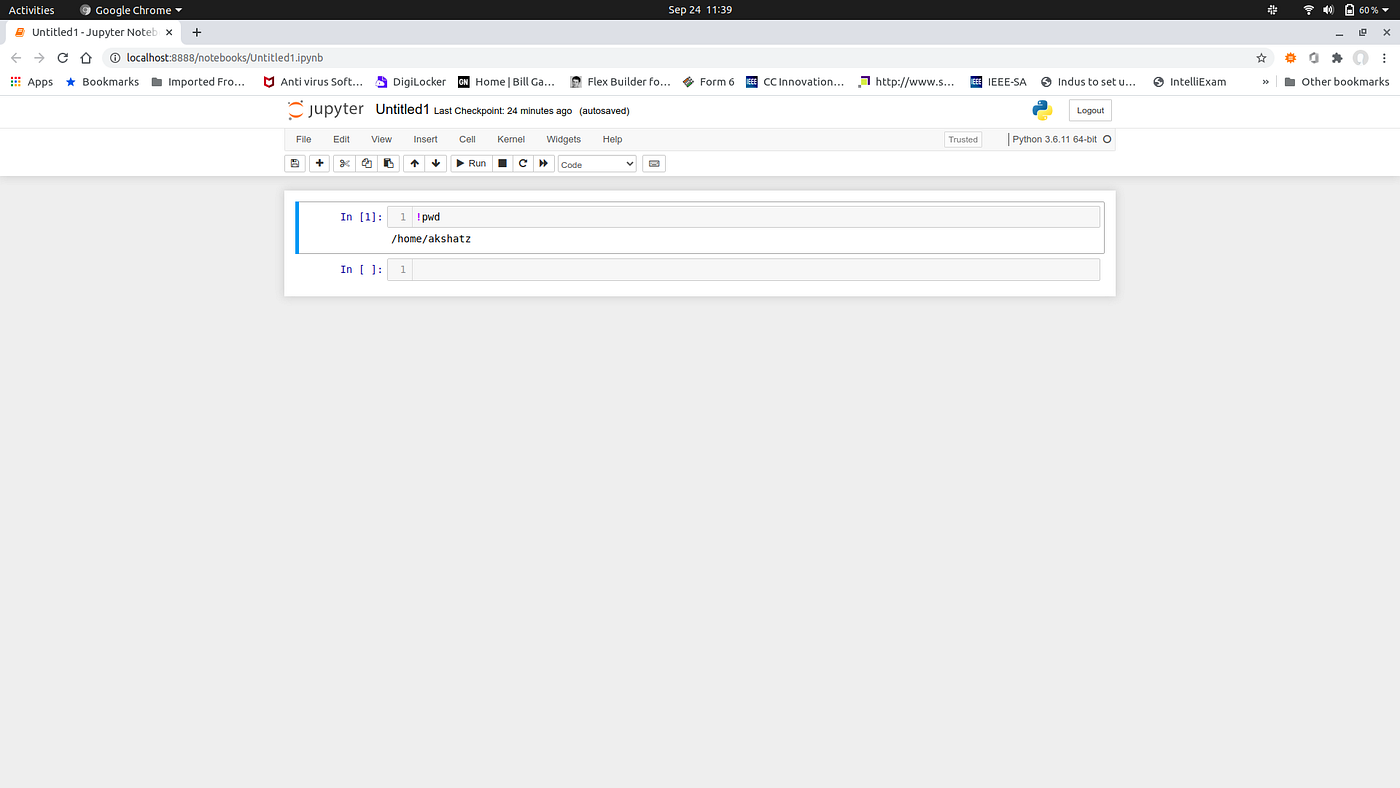Open the cell type dropdown showing Code
The image size is (1400, 788).
coord(597,163)
